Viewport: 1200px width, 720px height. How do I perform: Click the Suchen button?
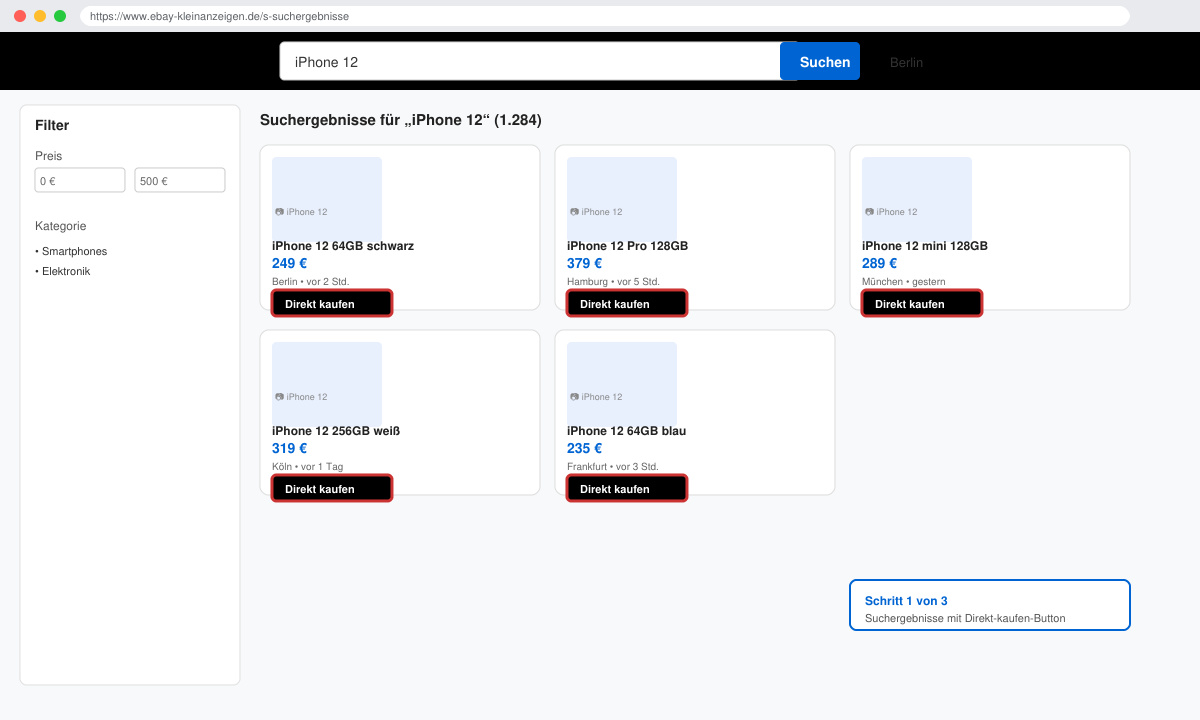[820, 62]
